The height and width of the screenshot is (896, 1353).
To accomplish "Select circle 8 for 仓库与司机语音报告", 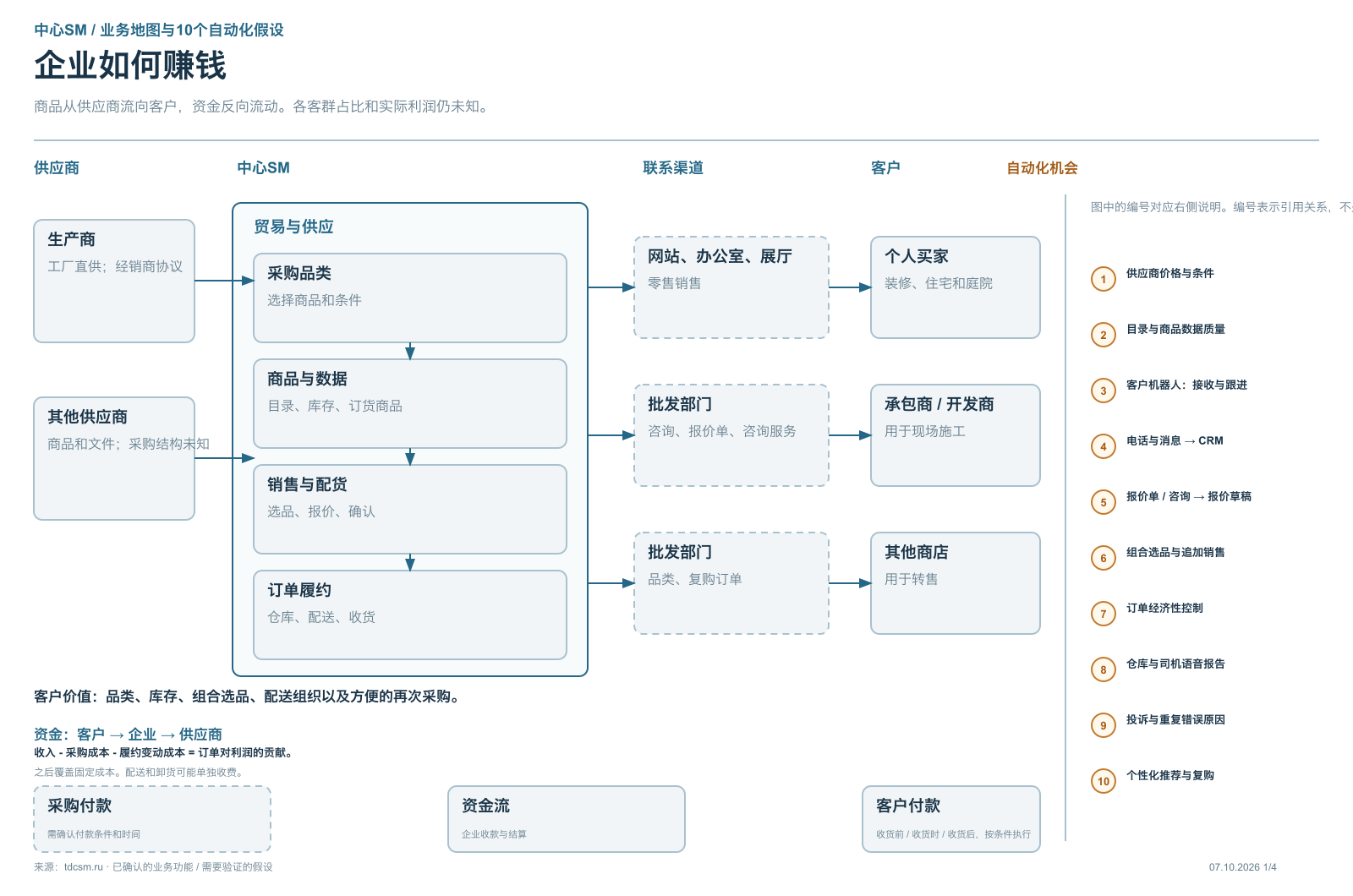I will tap(1104, 669).
